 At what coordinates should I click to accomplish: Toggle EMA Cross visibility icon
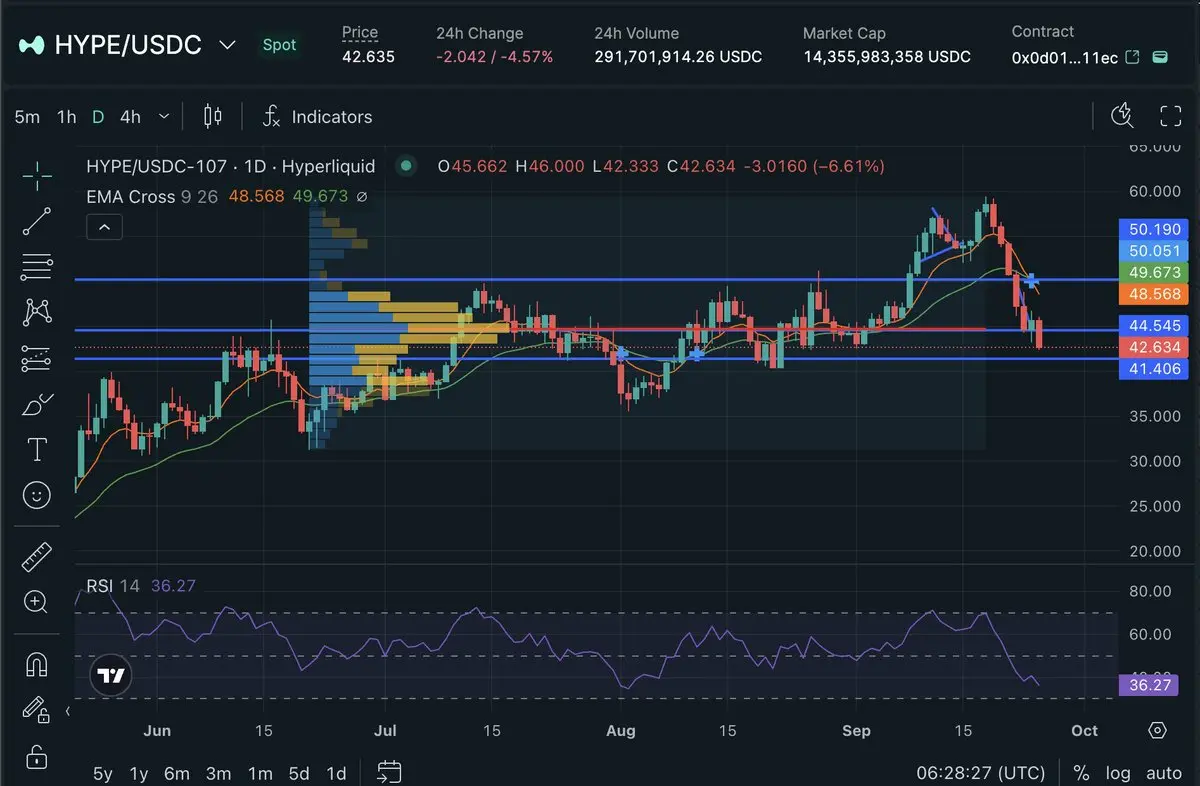361,197
